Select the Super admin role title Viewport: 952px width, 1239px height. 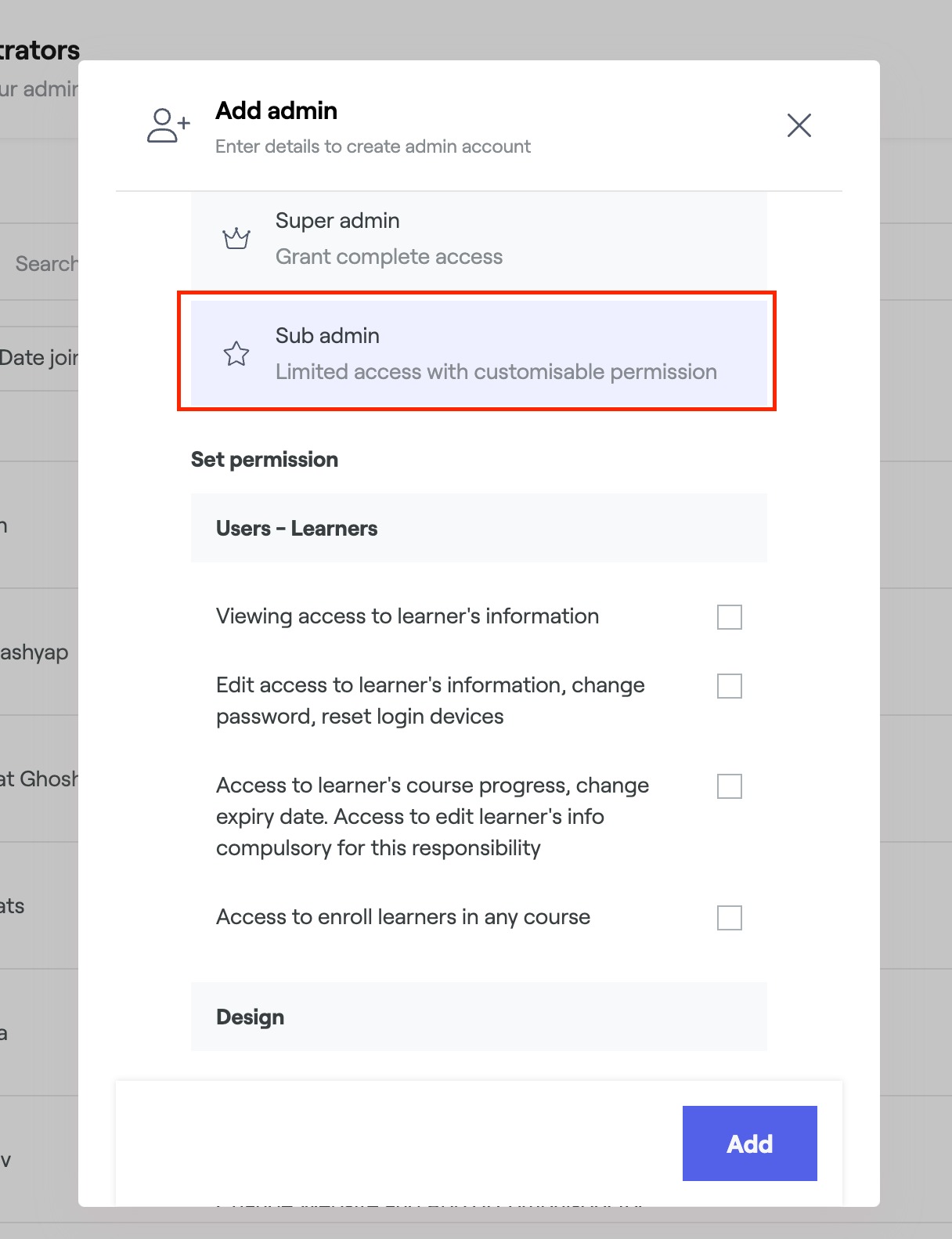337,221
